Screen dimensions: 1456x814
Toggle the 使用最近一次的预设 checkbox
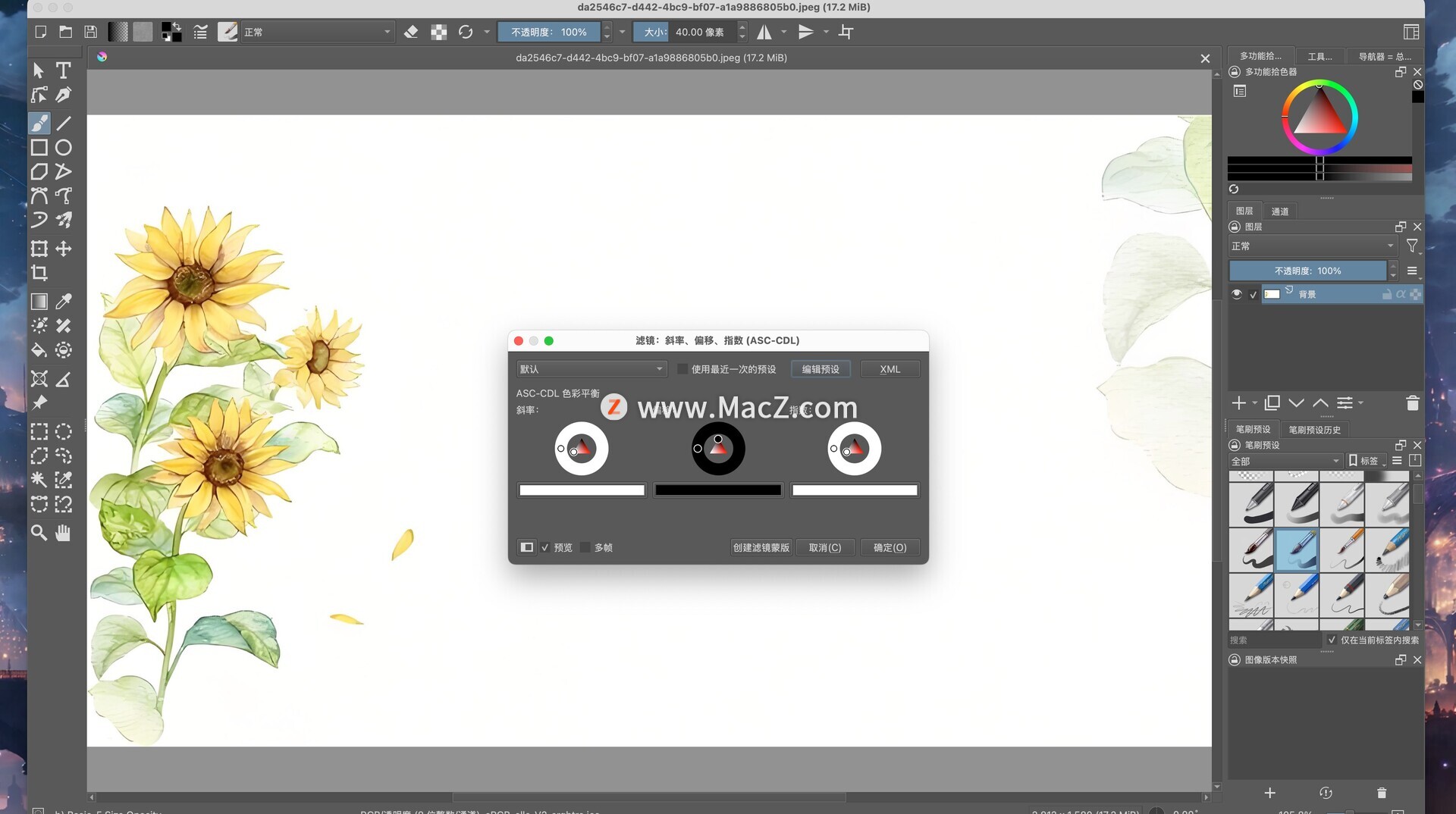coord(682,369)
